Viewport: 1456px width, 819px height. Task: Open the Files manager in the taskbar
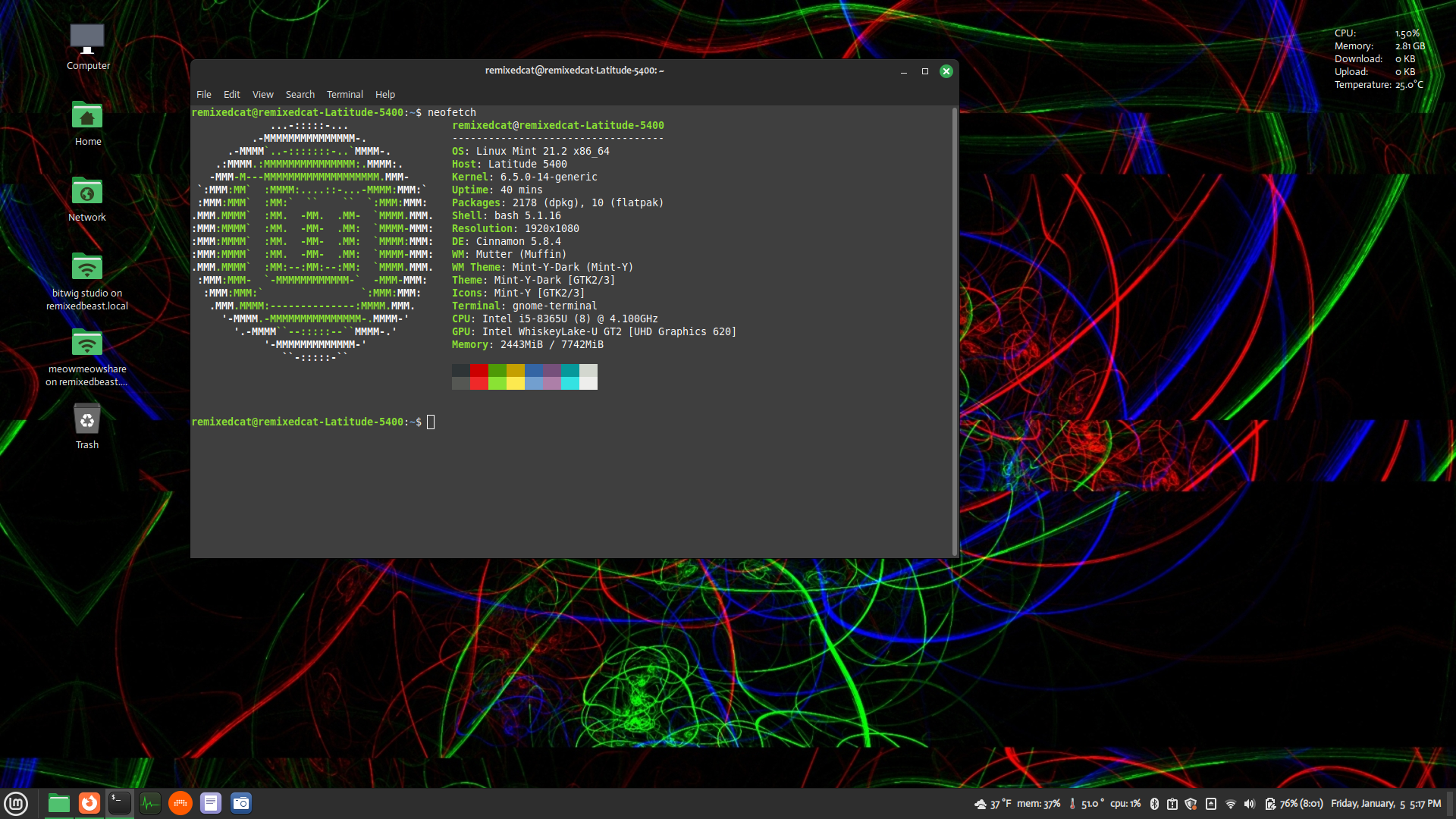59,803
